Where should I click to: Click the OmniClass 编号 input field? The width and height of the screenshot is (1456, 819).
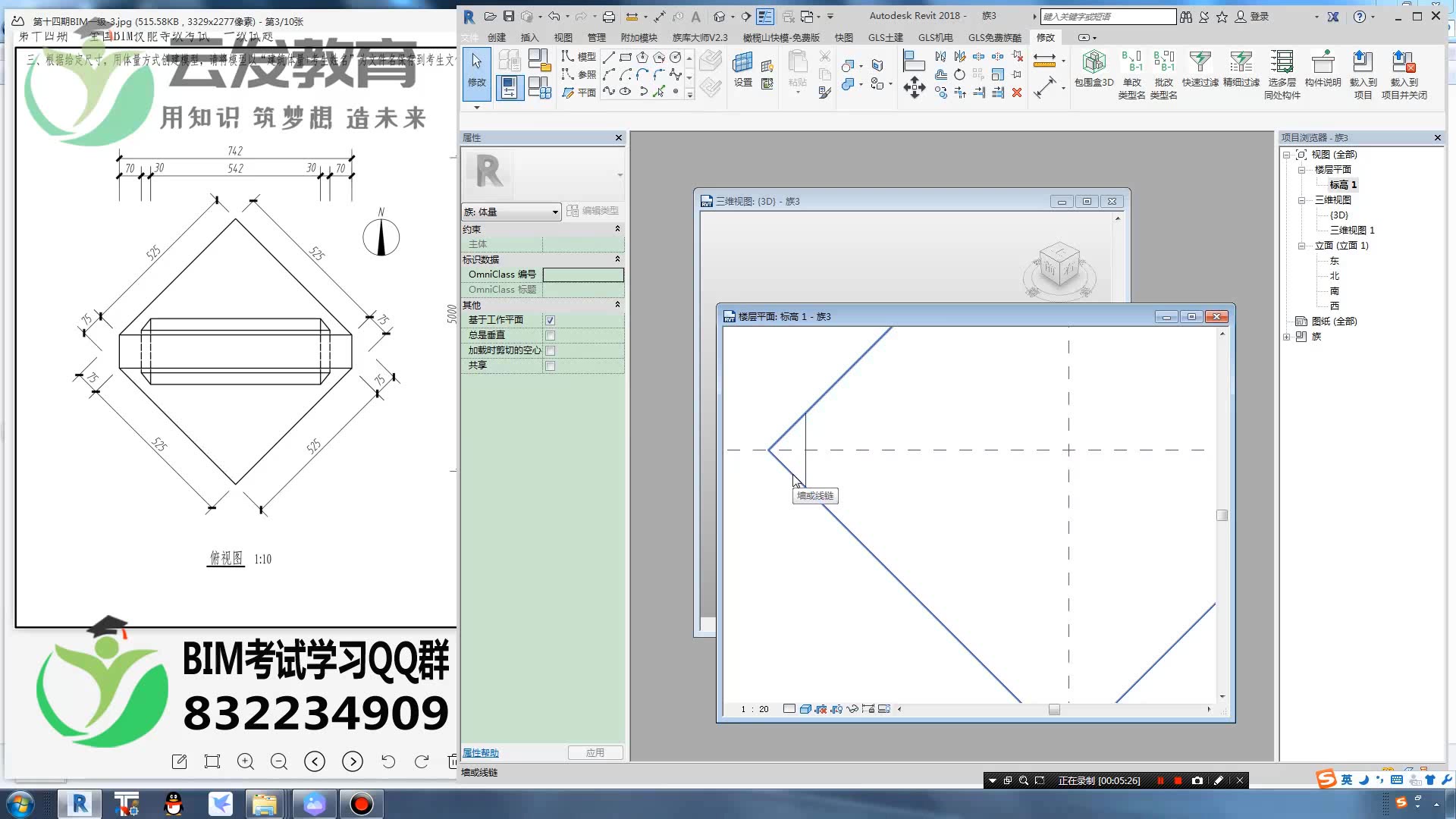coord(583,275)
